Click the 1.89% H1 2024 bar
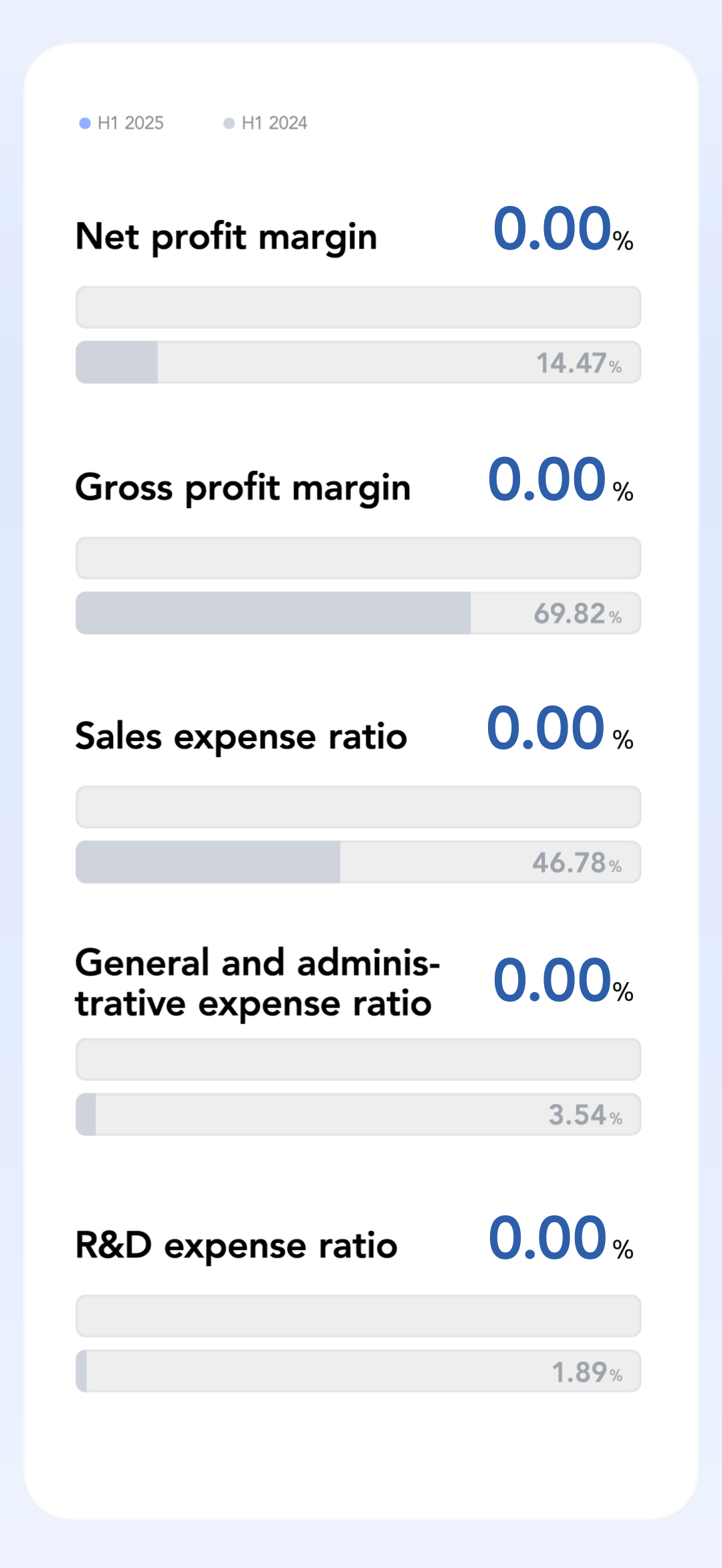Image resolution: width=722 pixels, height=1568 pixels. (358, 1371)
